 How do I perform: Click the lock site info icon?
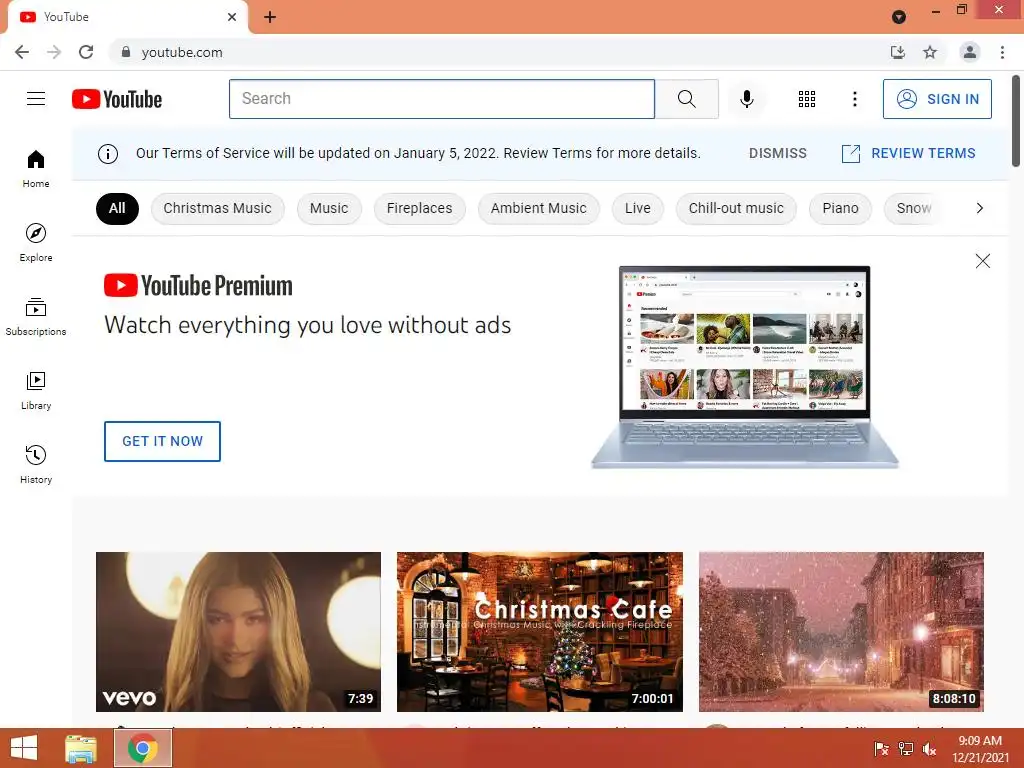coord(126,52)
